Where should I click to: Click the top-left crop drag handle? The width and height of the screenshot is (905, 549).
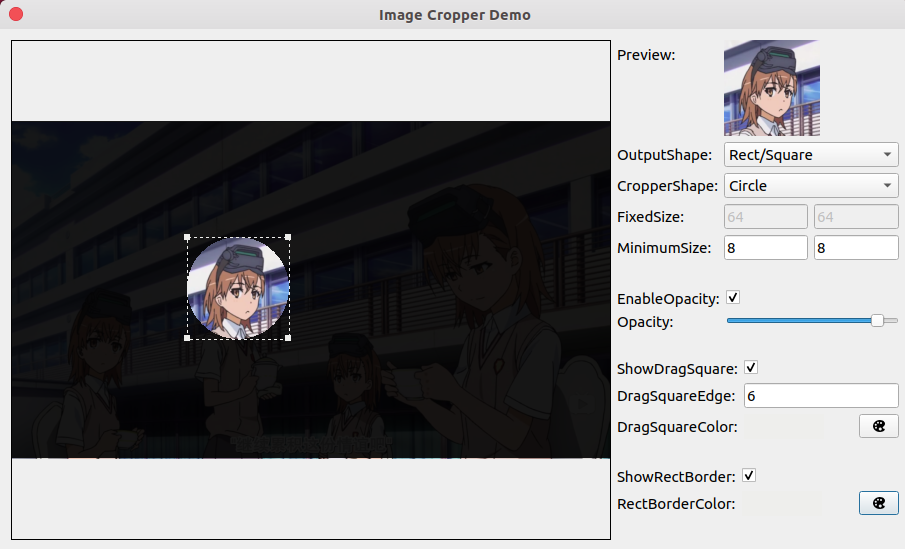[x=188, y=238]
